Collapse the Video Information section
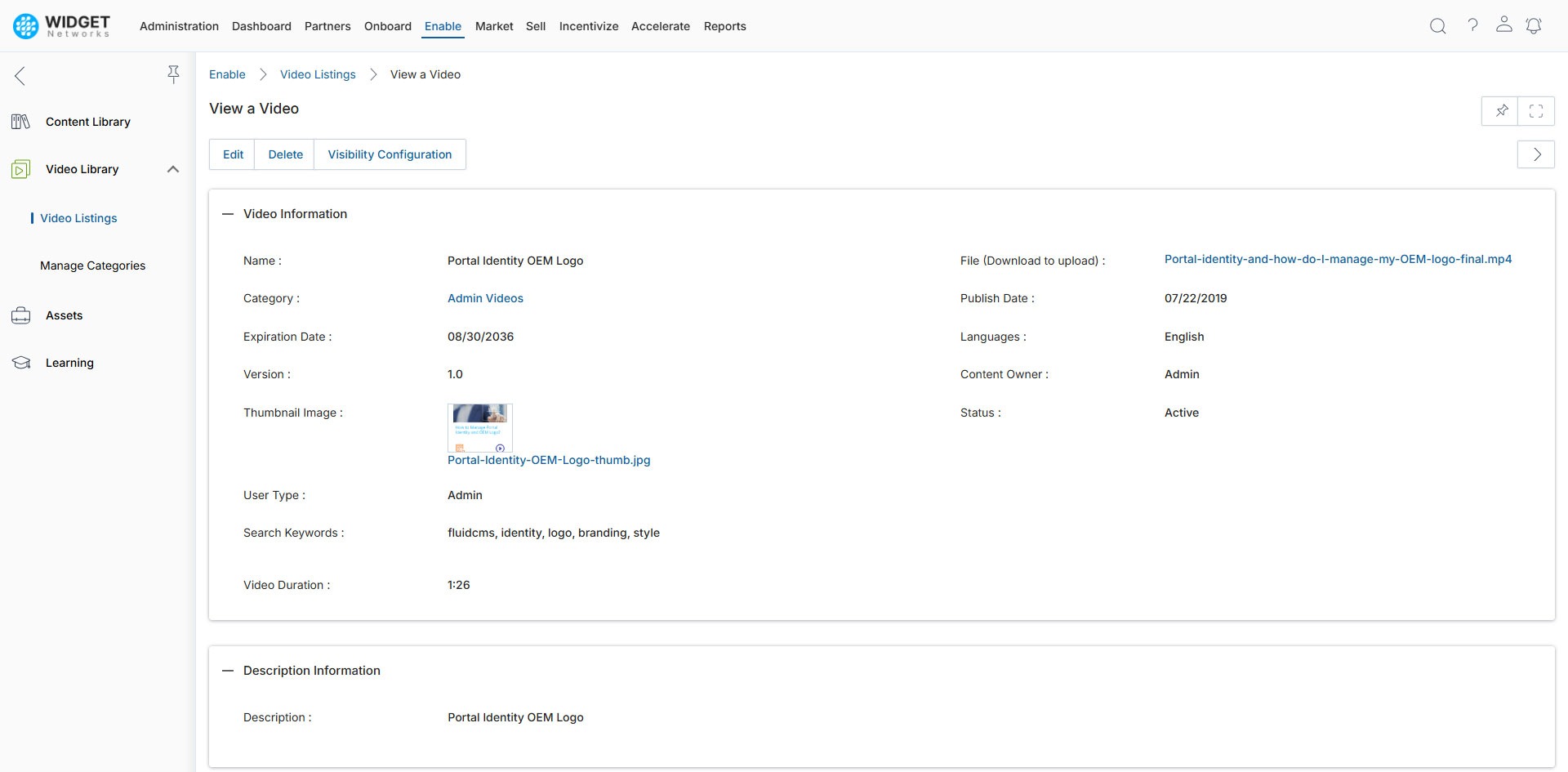Screen dimensions: 1568x772 [227, 213]
